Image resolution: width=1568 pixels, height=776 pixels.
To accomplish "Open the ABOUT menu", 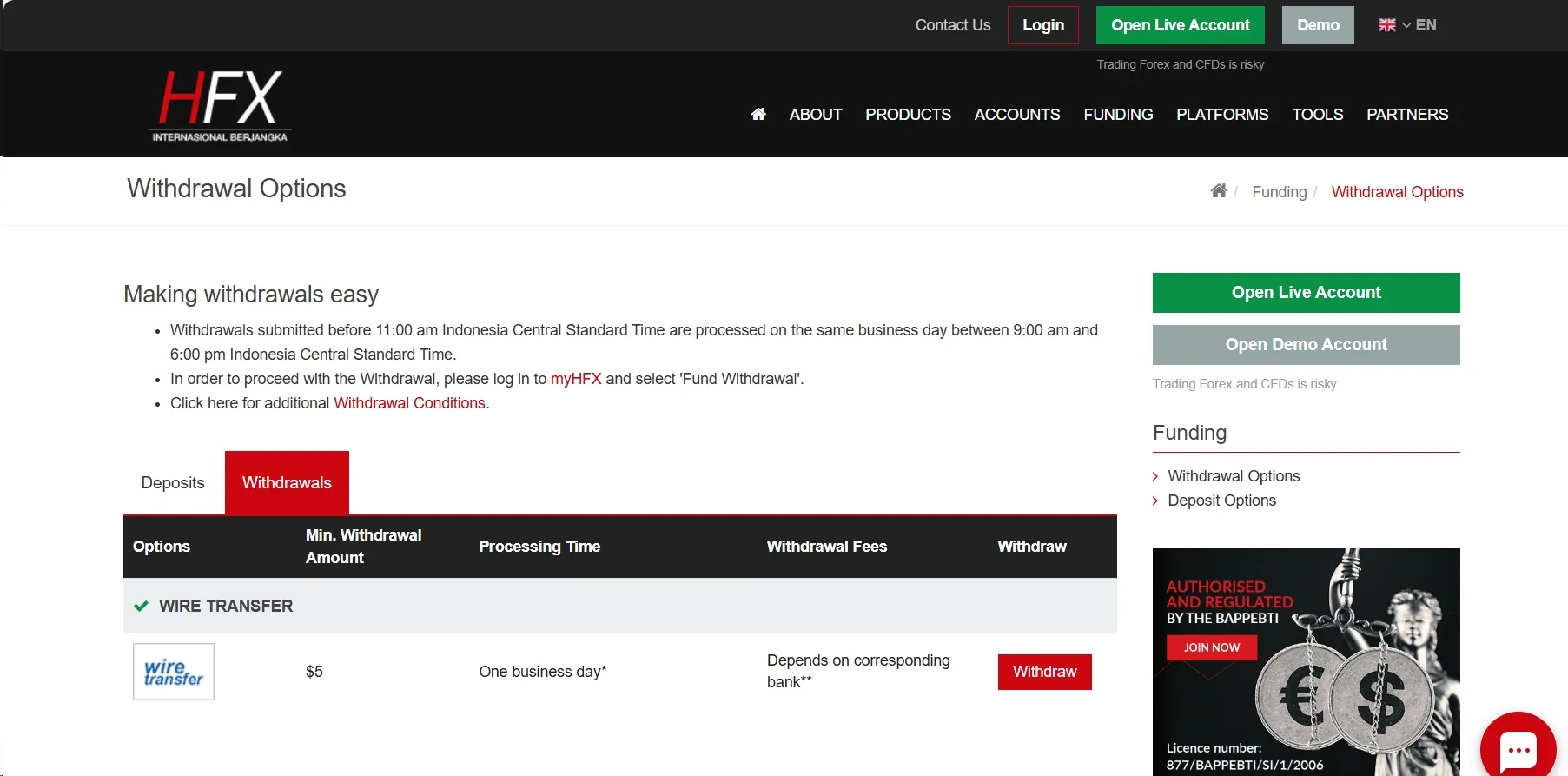I will pyautogui.click(x=816, y=115).
